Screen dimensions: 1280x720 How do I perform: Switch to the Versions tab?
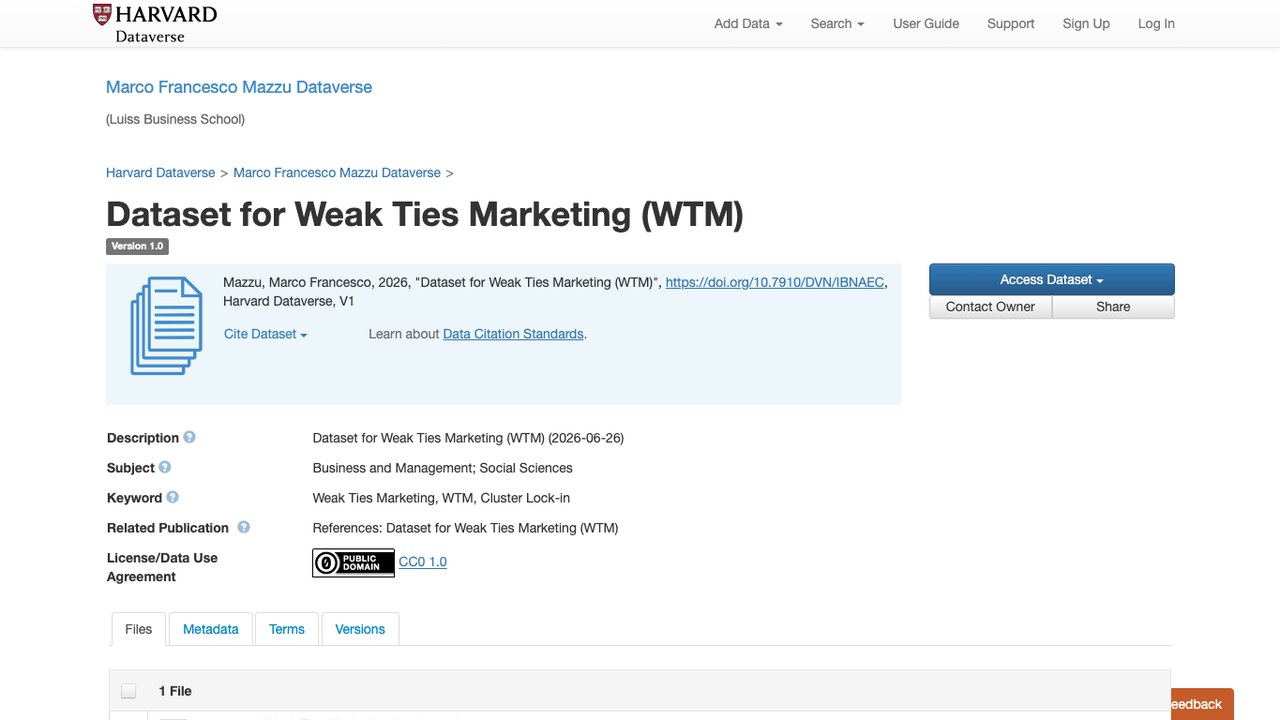[x=360, y=629]
